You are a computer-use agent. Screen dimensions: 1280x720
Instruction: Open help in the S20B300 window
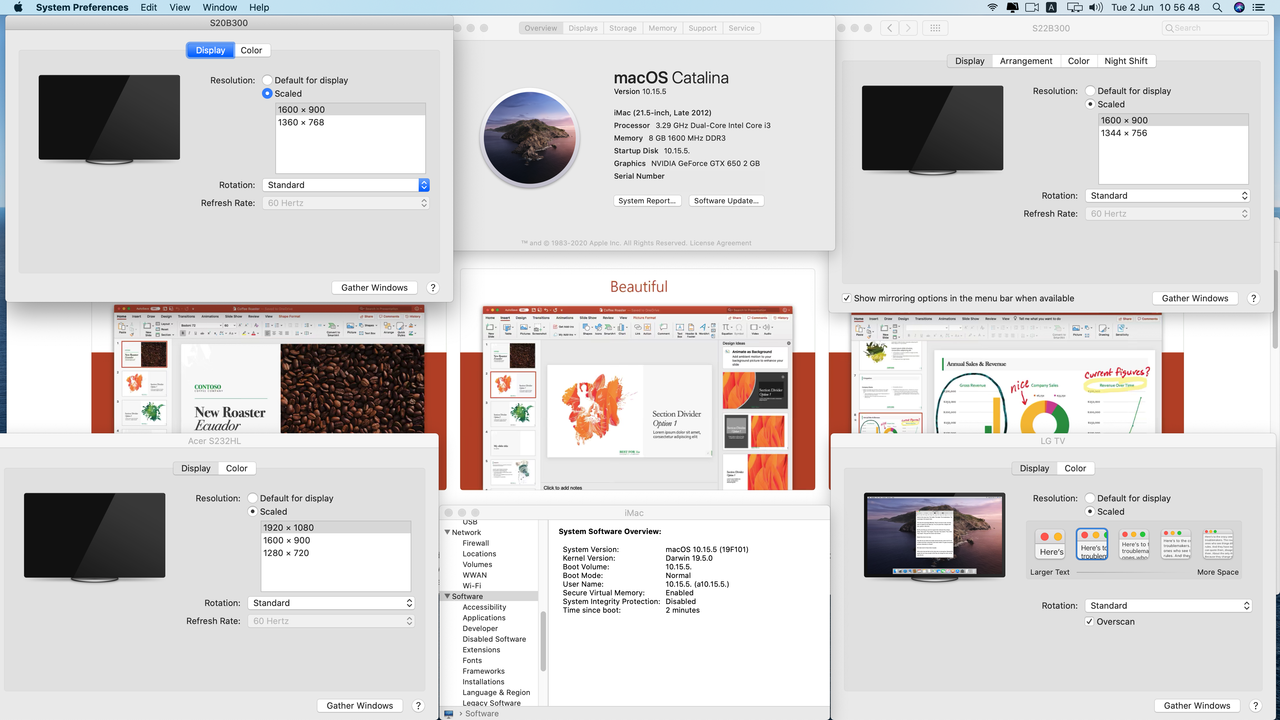433,288
